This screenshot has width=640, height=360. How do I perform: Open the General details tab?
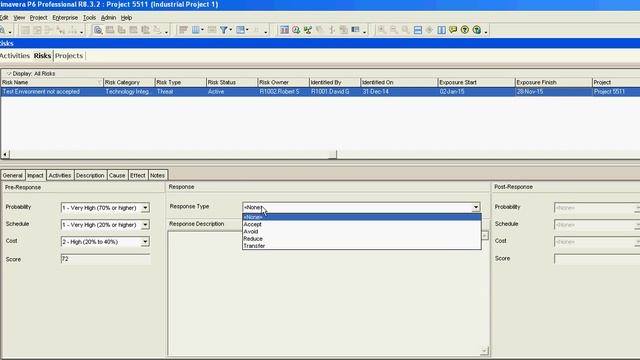click(13, 175)
